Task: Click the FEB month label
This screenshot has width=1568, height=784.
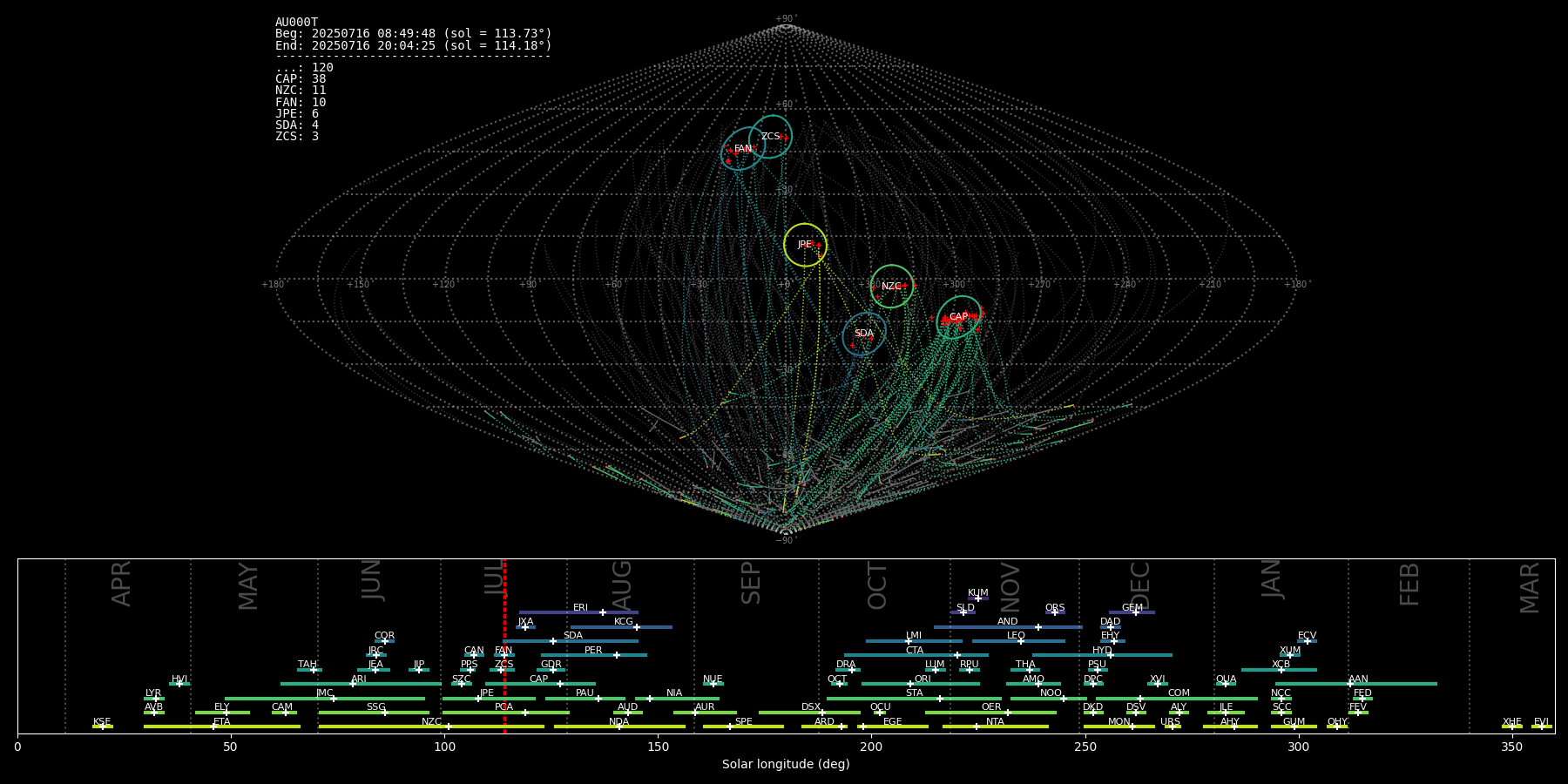Action: [1409, 584]
